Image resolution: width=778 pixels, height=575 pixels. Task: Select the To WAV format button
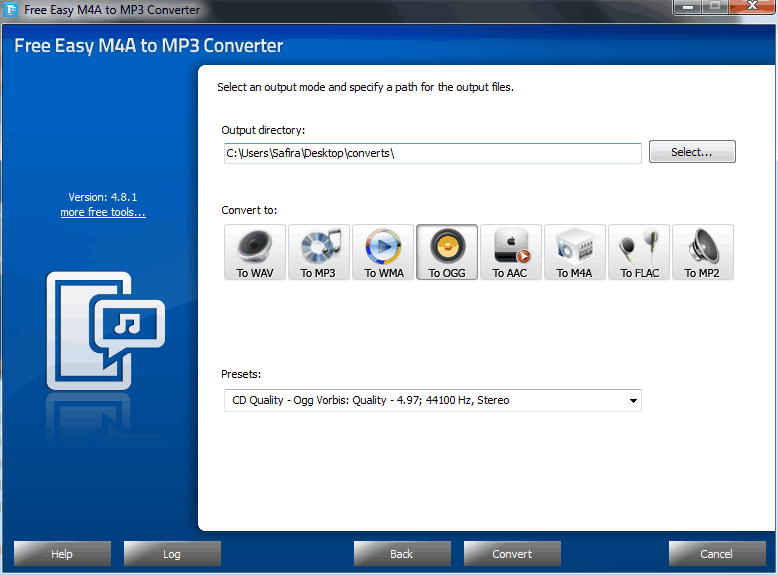coord(255,252)
